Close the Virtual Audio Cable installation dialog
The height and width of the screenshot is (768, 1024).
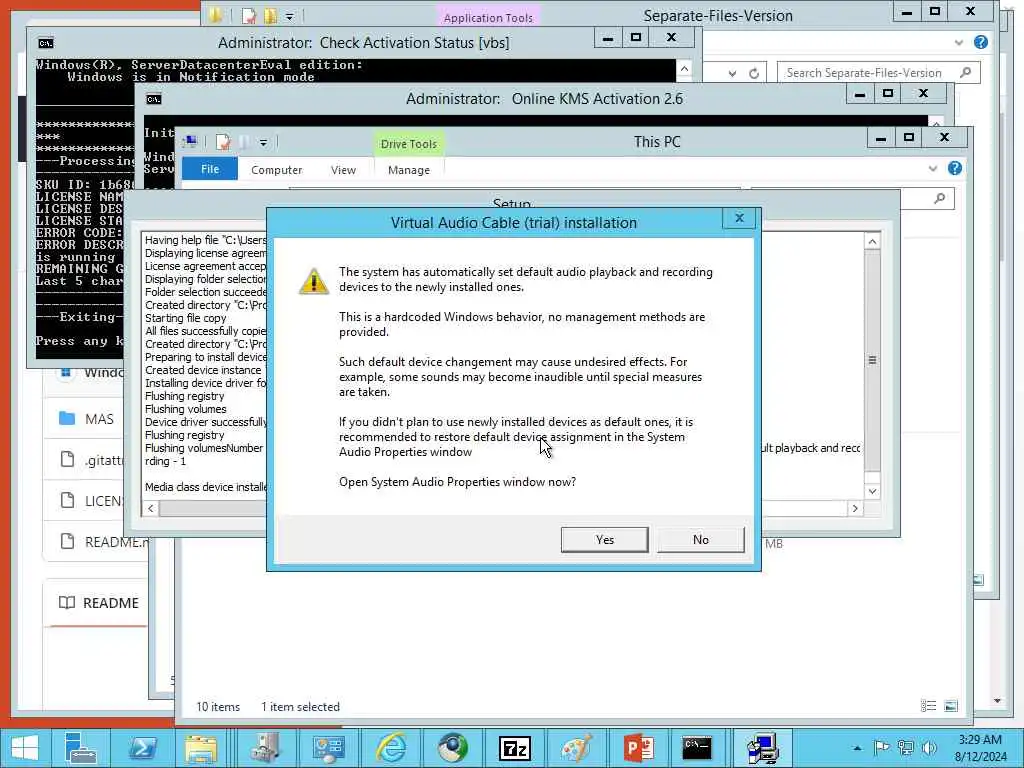(x=739, y=218)
